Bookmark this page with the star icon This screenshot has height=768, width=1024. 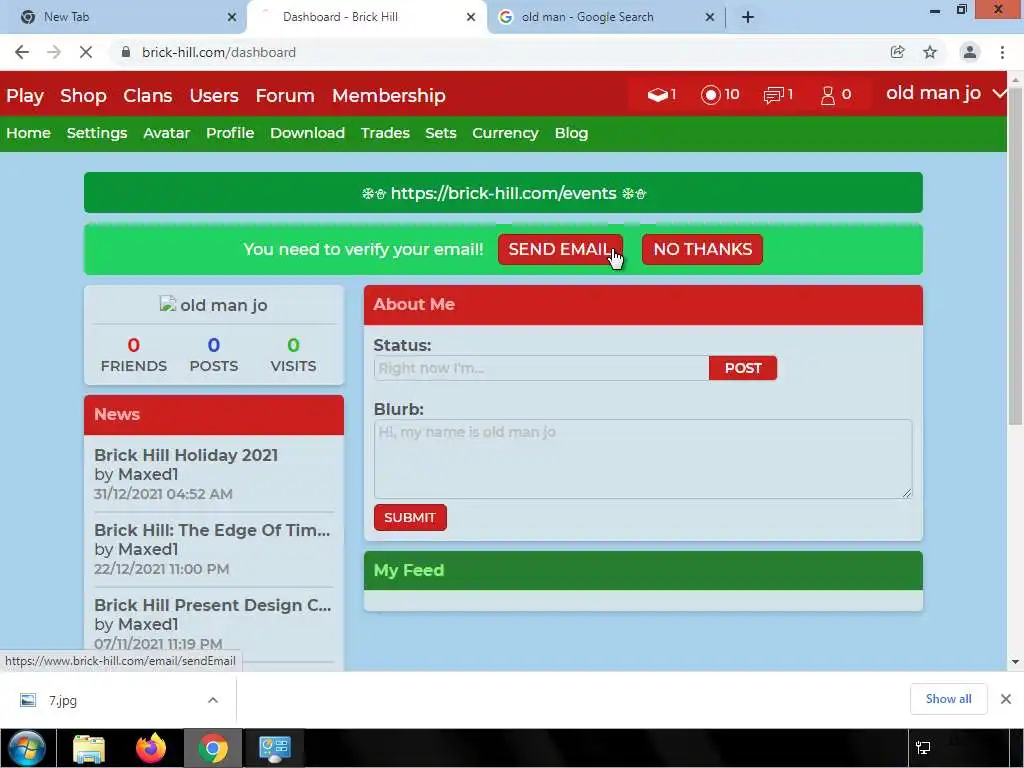point(930,52)
